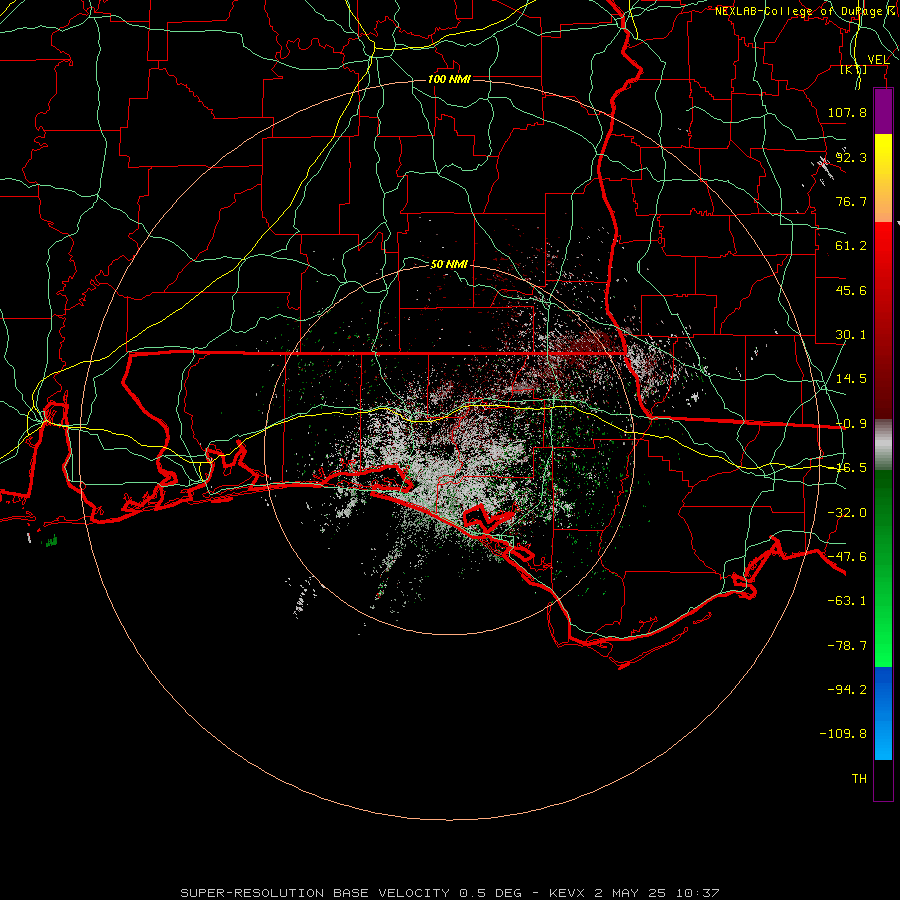Select the 45.6 velocity scale value
The image size is (900, 900).
851,290
